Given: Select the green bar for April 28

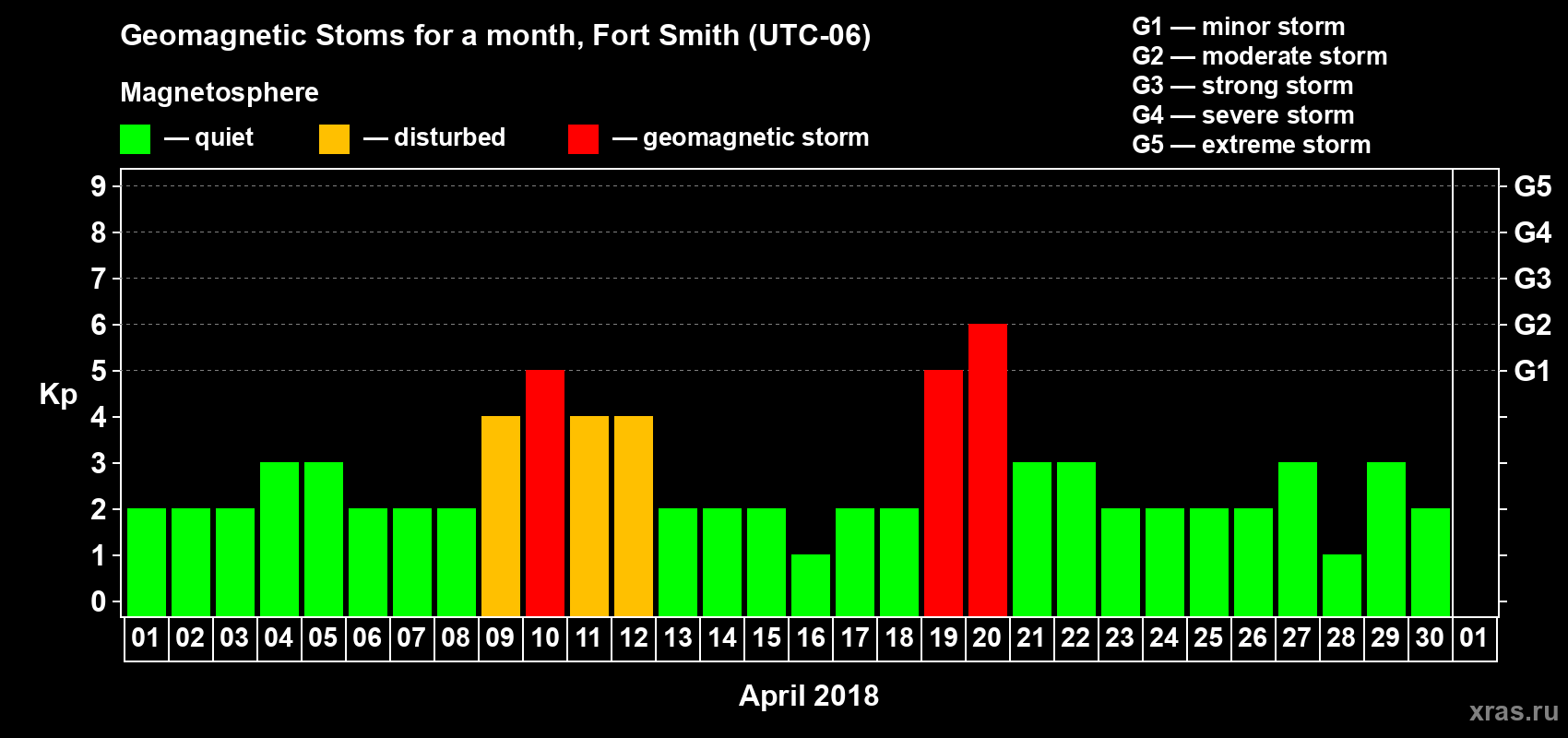Looking at the screenshot, I should [x=1342, y=585].
